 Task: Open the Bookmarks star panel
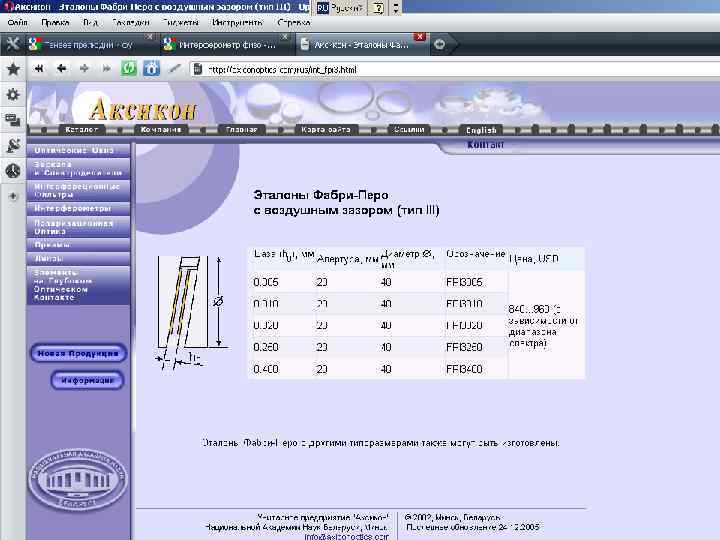[x=13, y=69]
